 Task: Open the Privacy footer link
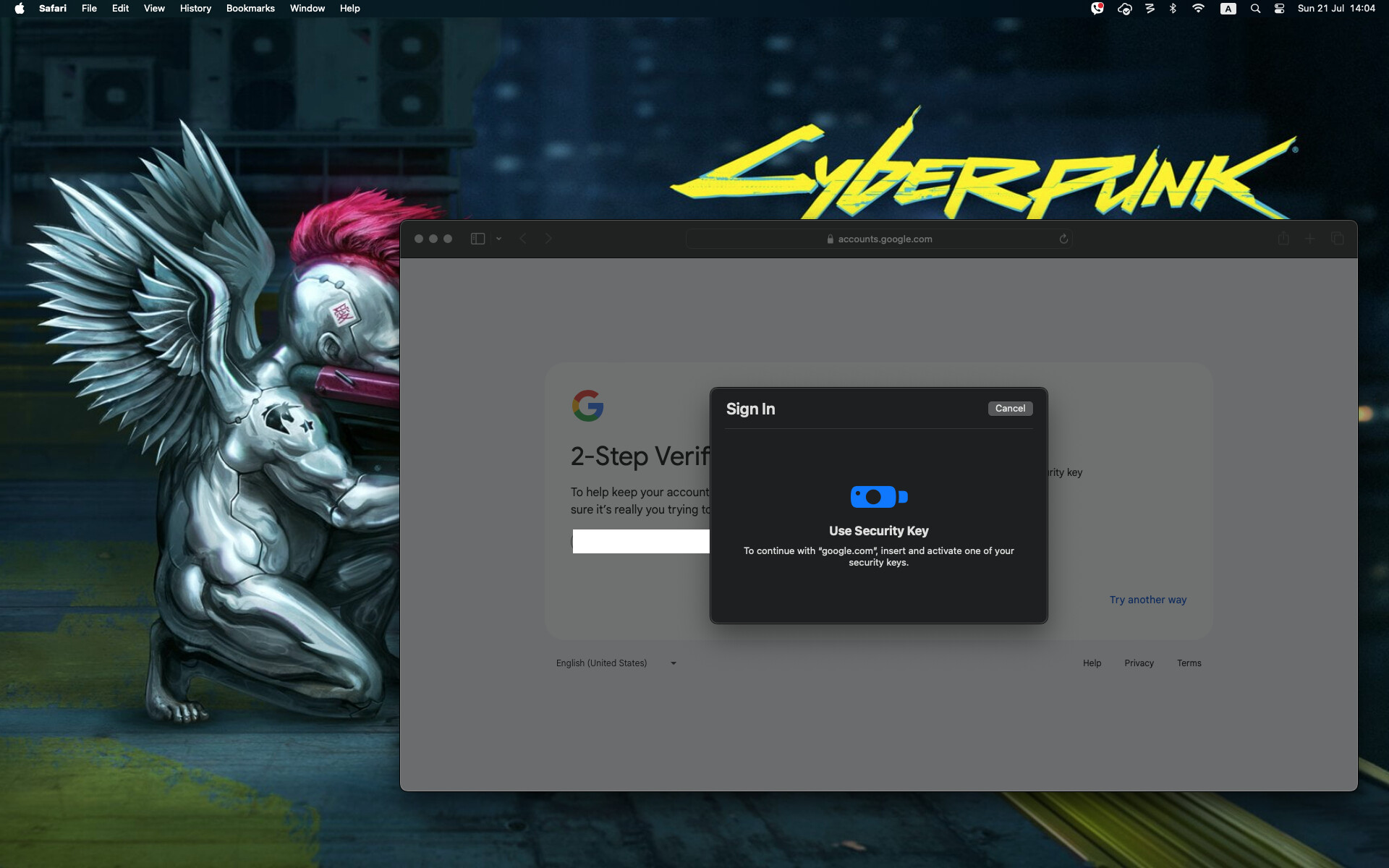click(1139, 663)
